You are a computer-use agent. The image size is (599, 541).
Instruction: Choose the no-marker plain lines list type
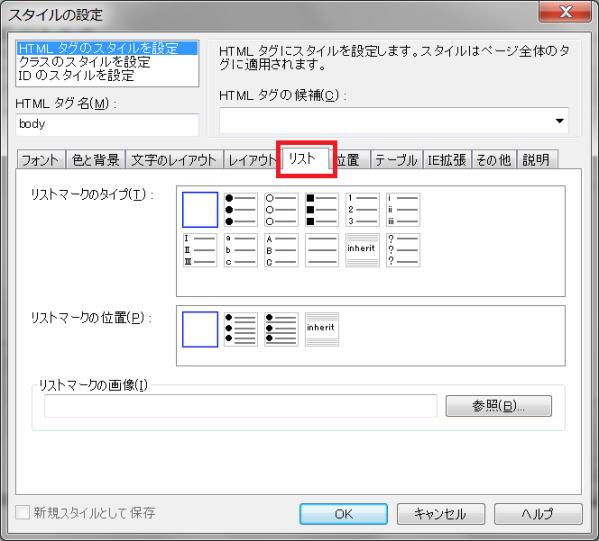(x=322, y=250)
